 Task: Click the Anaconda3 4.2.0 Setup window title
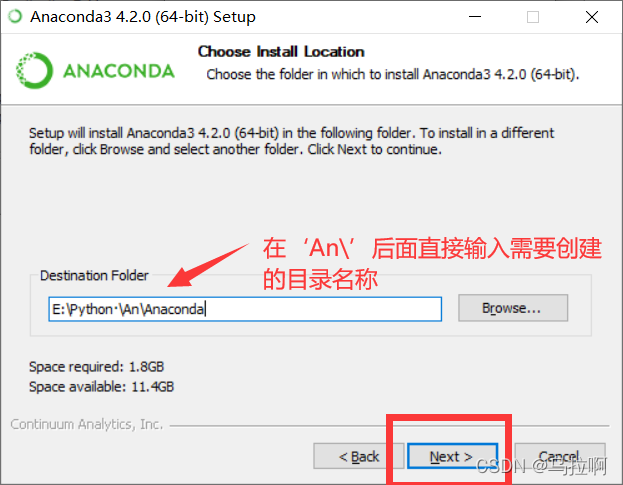coord(143,17)
